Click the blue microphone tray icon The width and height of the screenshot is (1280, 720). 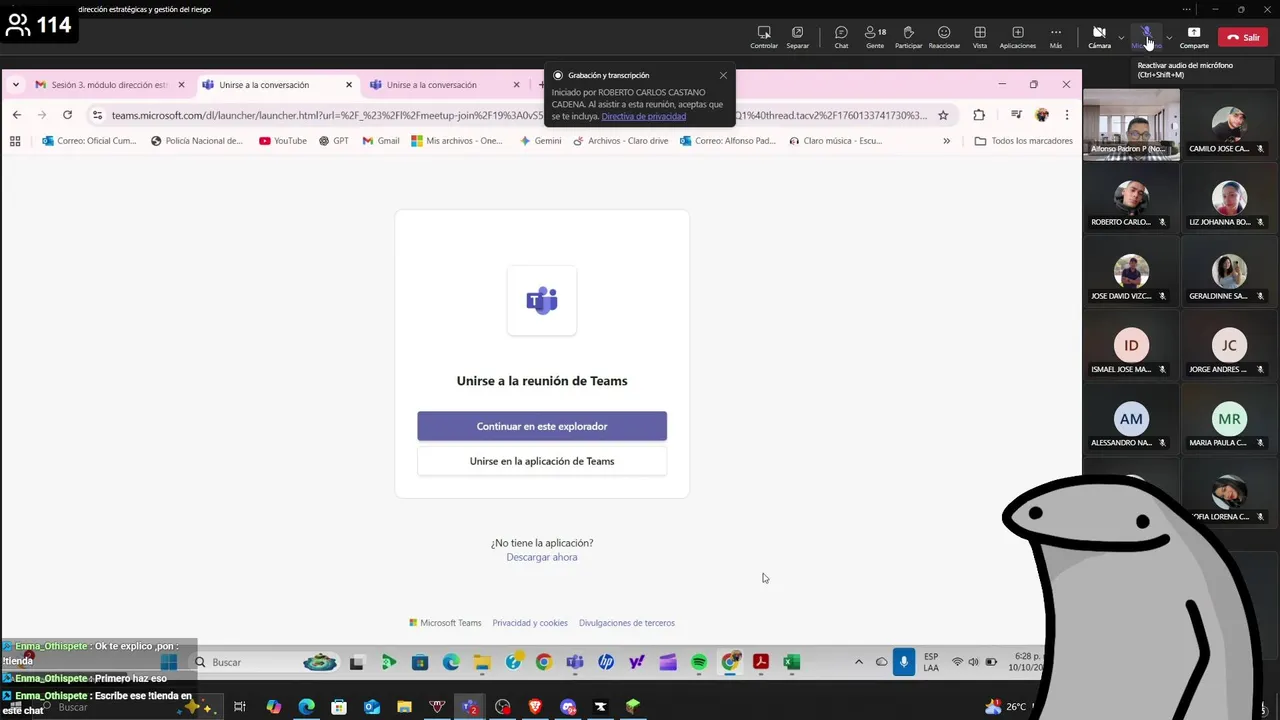[x=904, y=662]
